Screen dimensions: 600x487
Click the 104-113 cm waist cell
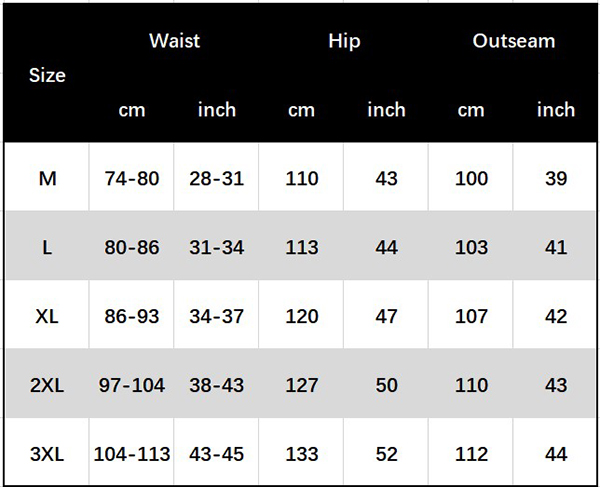click(132, 453)
